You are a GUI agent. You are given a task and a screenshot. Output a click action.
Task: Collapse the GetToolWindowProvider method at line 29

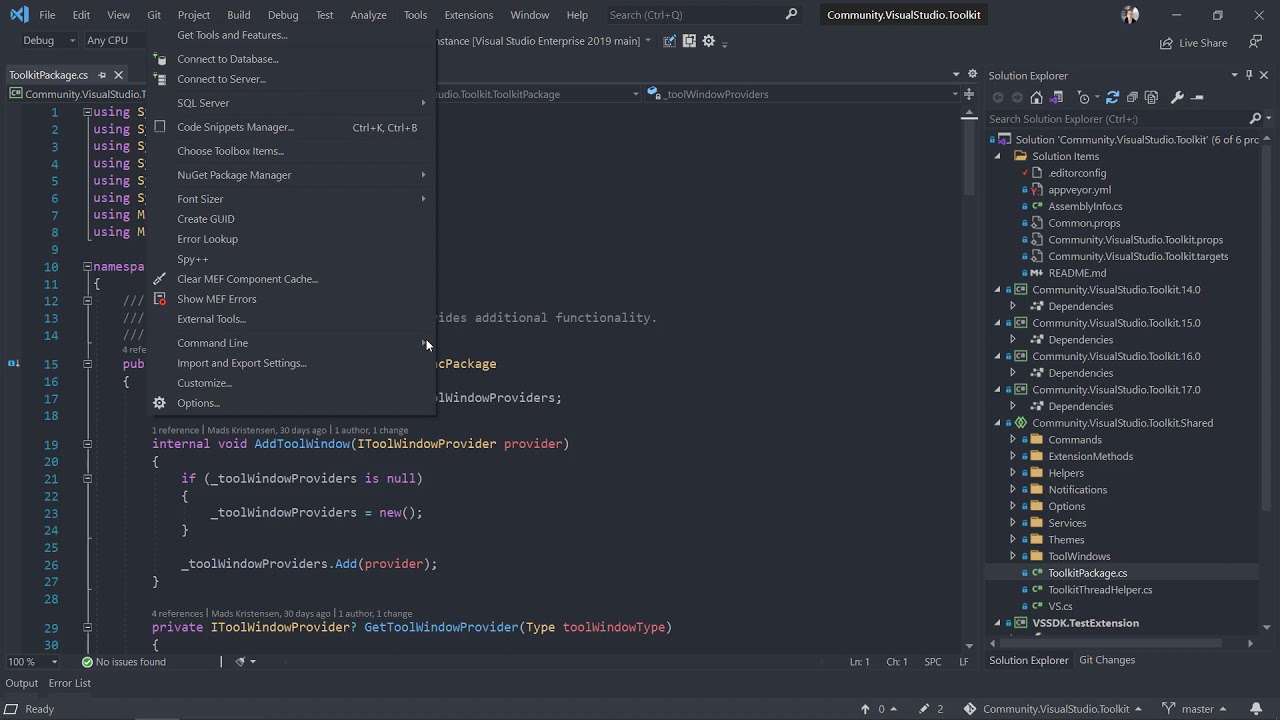tap(87, 628)
